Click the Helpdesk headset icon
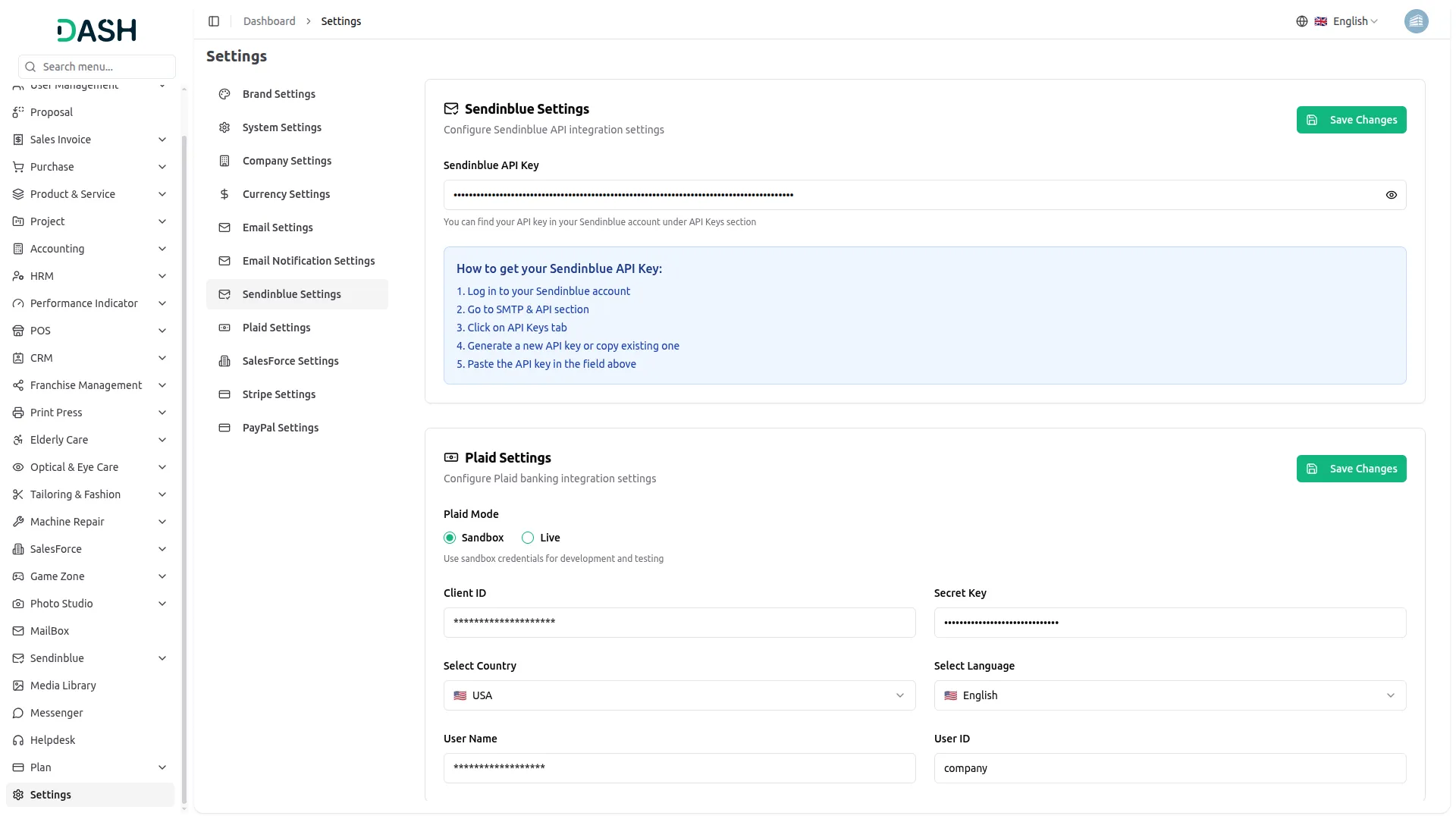Image resolution: width=1456 pixels, height=819 pixels. pos(18,740)
